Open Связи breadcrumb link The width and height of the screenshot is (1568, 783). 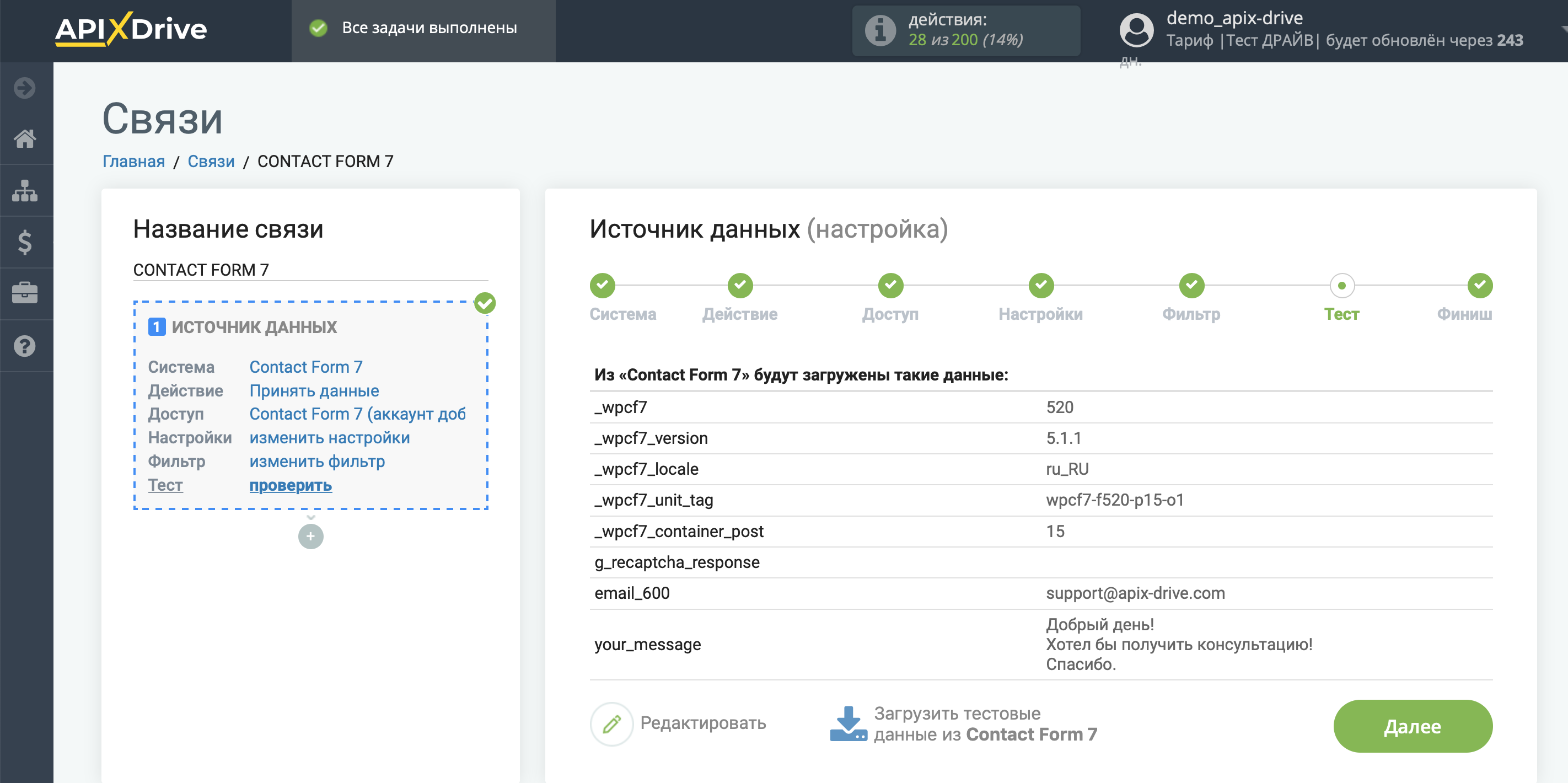(x=211, y=162)
